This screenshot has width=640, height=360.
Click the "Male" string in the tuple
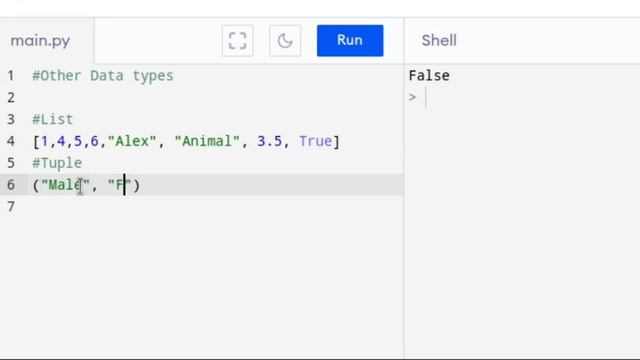(65, 185)
